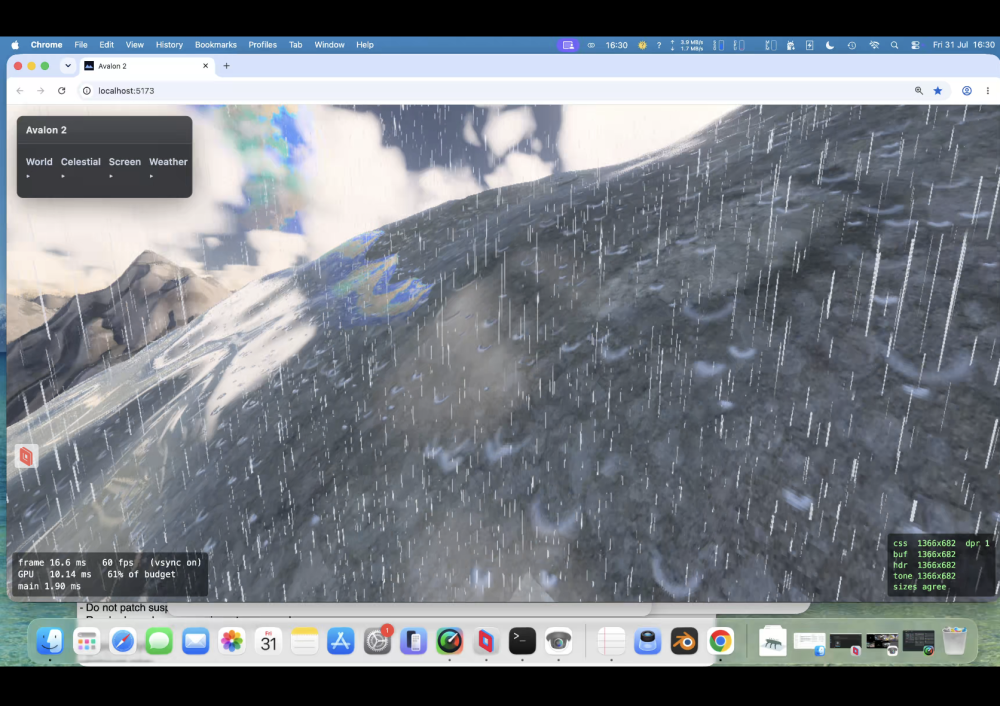Open the Window menu
The width and height of the screenshot is (1000, 706).
[329, 45]
